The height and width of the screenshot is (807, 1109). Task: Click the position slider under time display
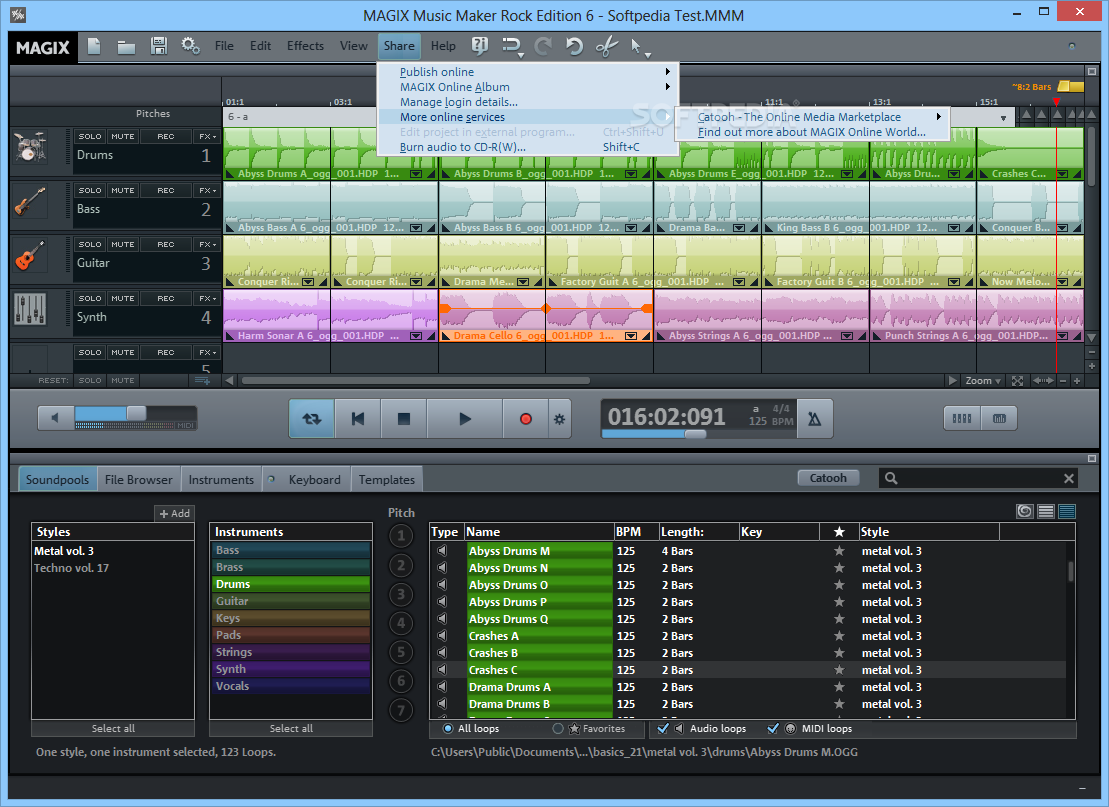point(695,434)
